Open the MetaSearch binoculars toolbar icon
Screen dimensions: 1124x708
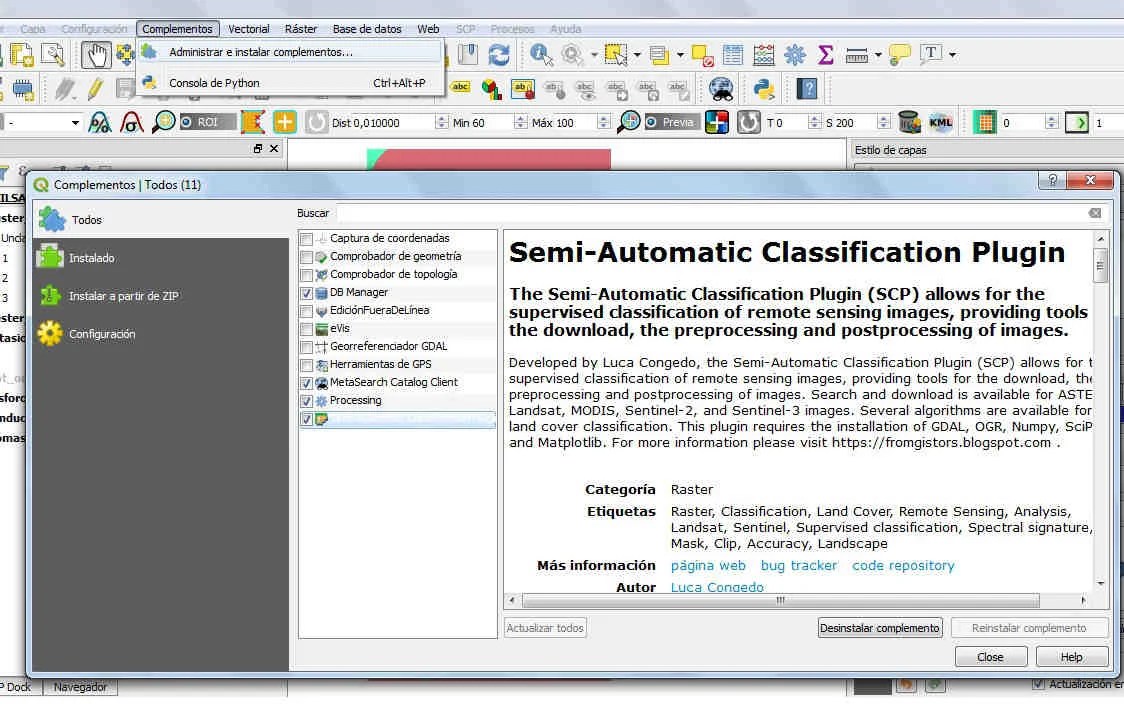(x=721, y=89)
